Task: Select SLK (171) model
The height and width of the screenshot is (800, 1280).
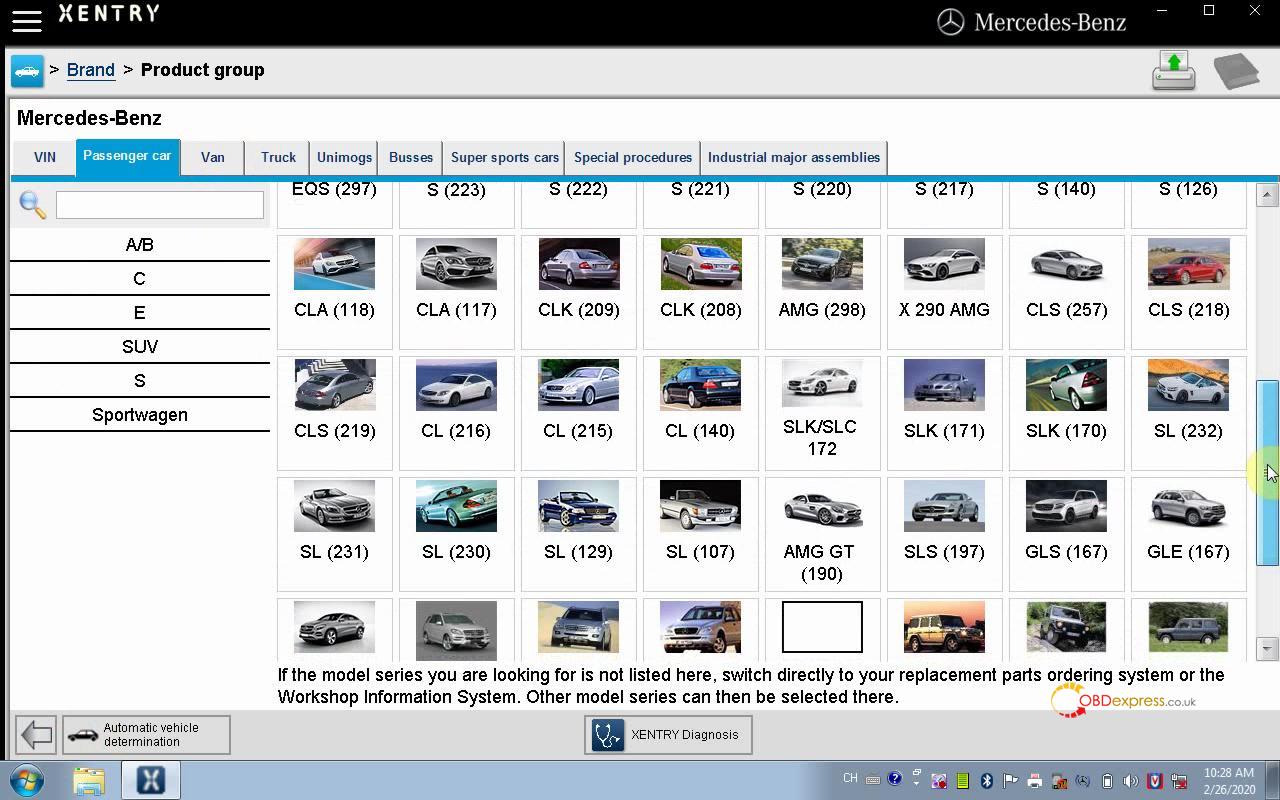Action: (944, 413)
